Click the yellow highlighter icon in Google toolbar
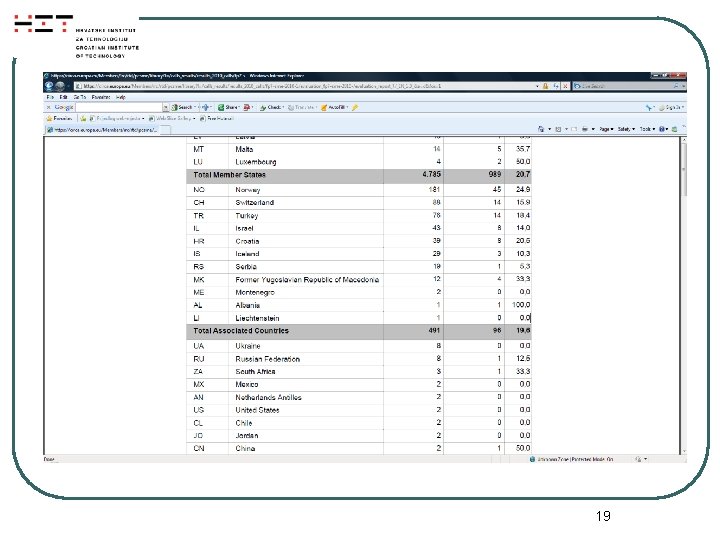The width and height of the screenshot is (720, 540). [x=354, y=107]
